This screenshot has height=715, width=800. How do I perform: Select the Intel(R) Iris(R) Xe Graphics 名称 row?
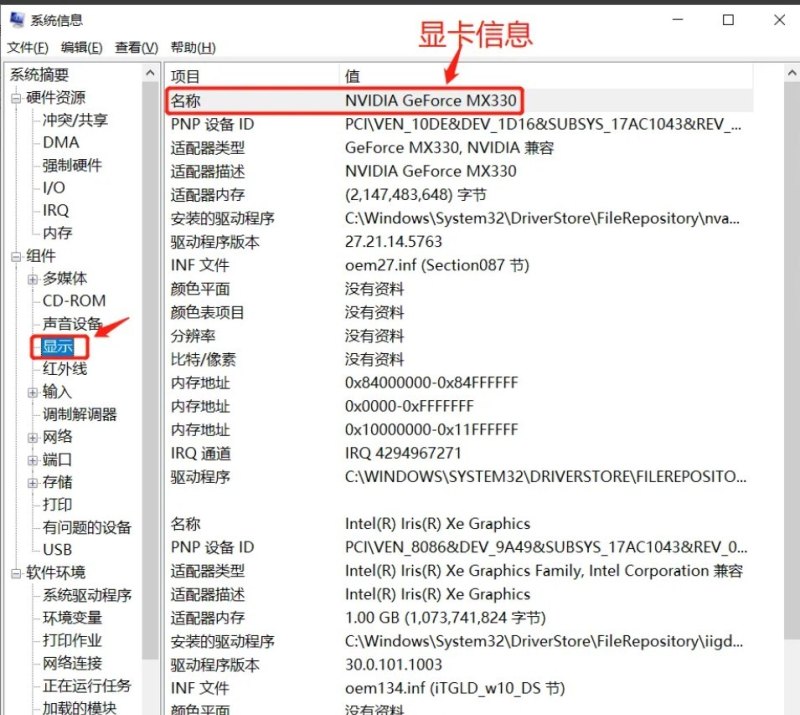459,524
